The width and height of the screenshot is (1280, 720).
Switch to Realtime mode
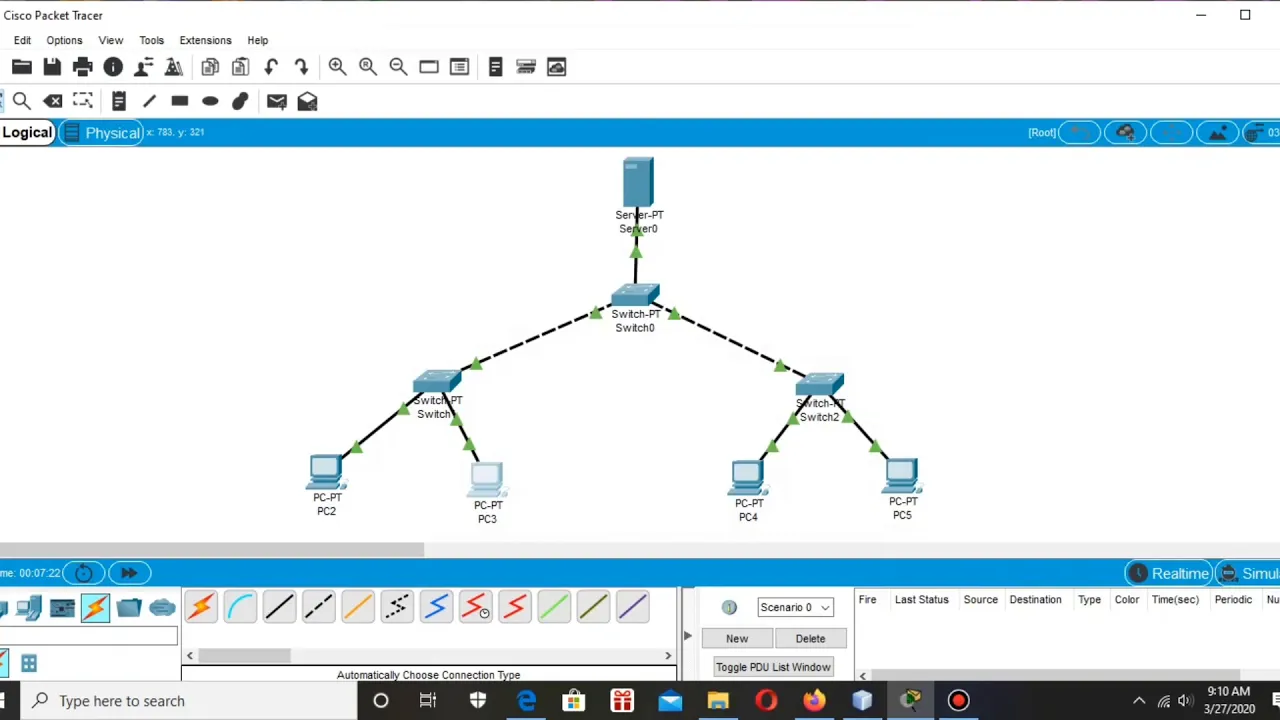click(1169, 573)
